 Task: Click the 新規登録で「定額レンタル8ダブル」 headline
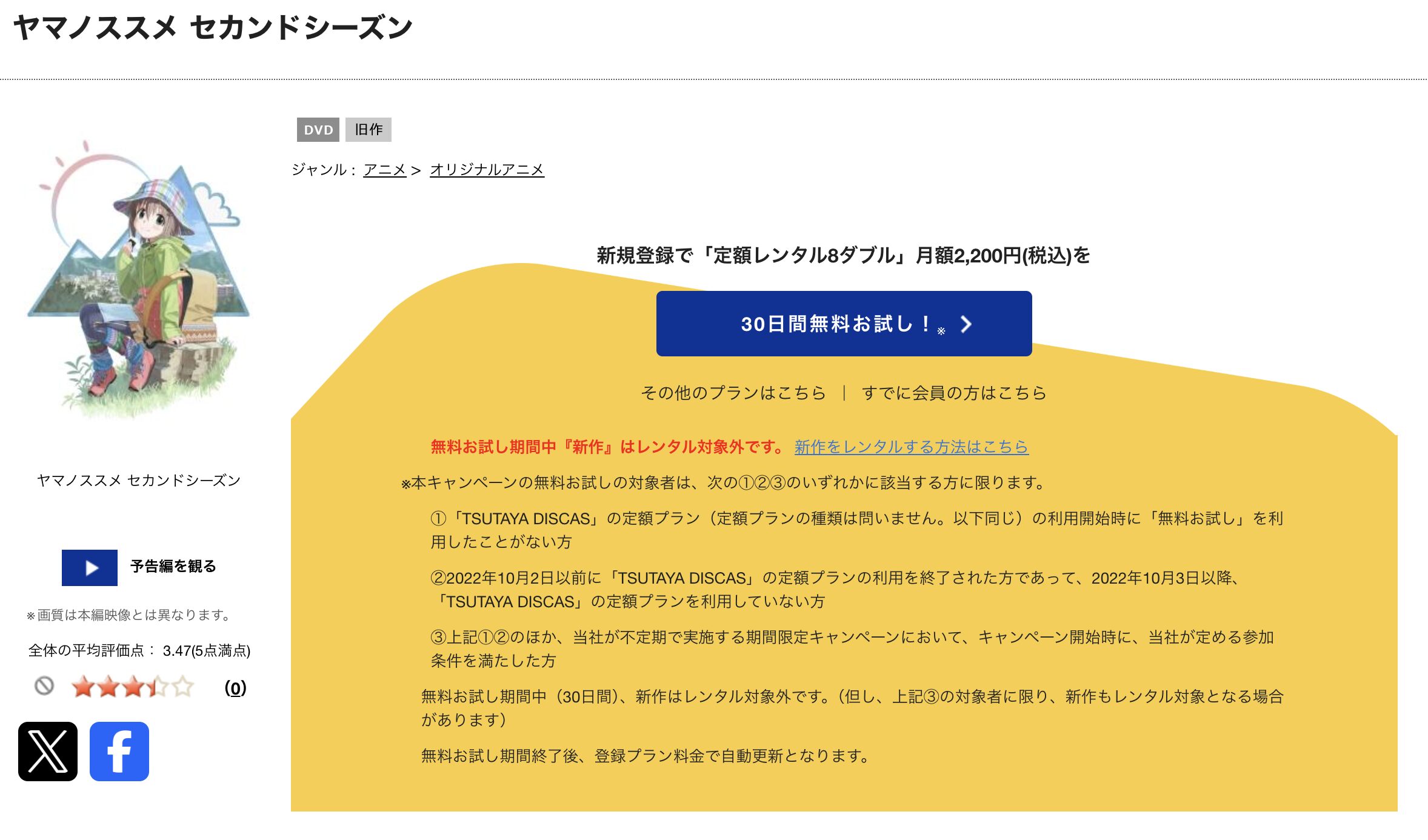pos(843,255)
